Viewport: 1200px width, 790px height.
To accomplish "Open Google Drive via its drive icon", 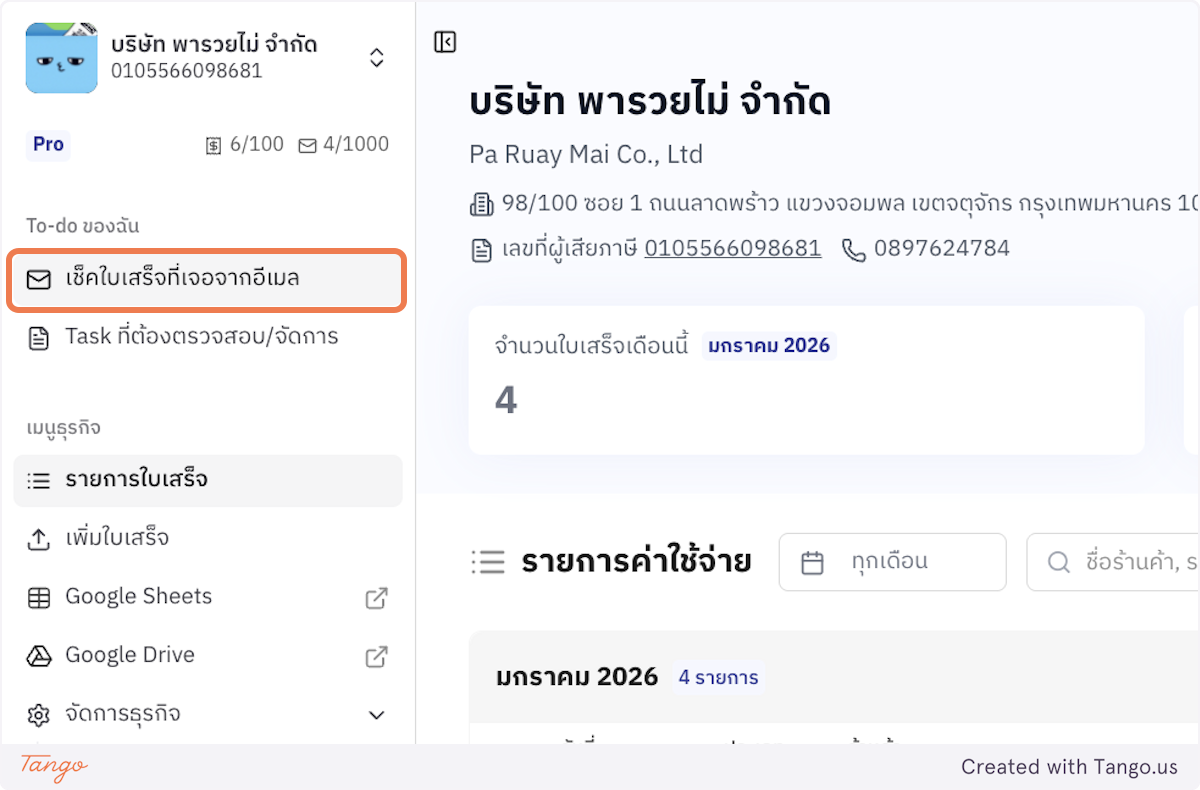I will [x=38, y=655].
